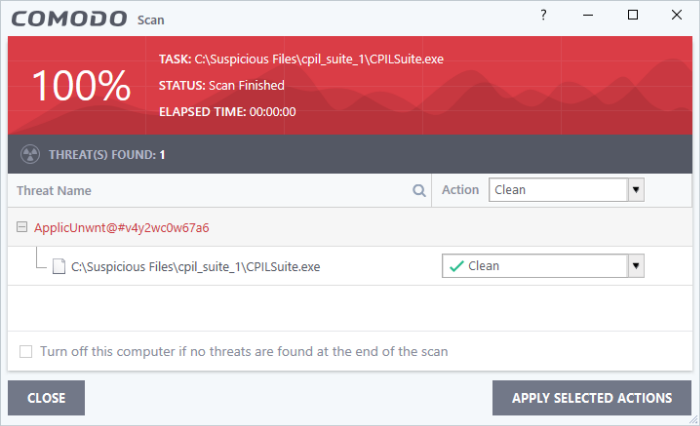Click the file icon next to CPILSuite.exe

pyautogui.click(x=59, y=266)
